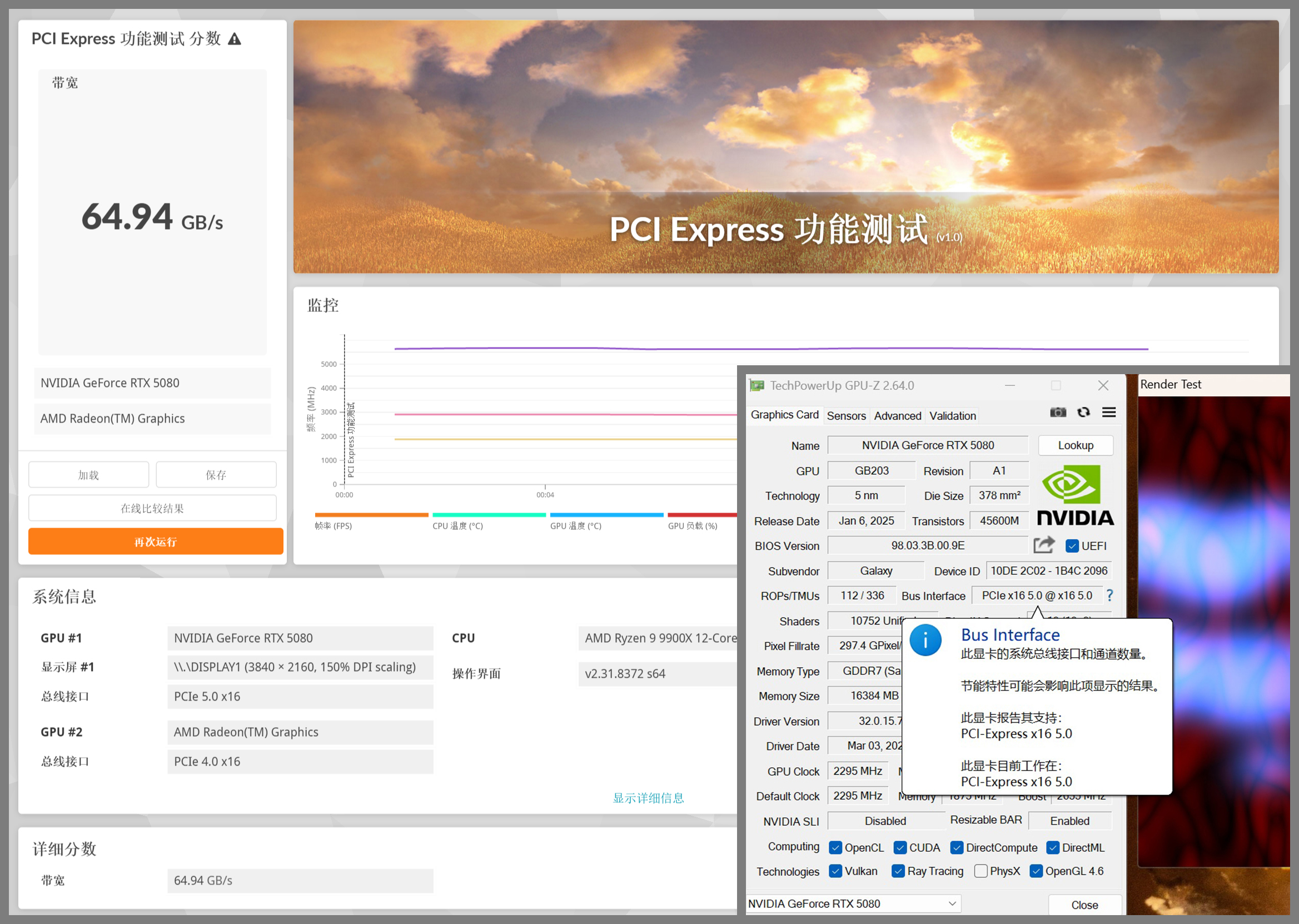Click the warning triangle icon beside score title

pos(235,39)
